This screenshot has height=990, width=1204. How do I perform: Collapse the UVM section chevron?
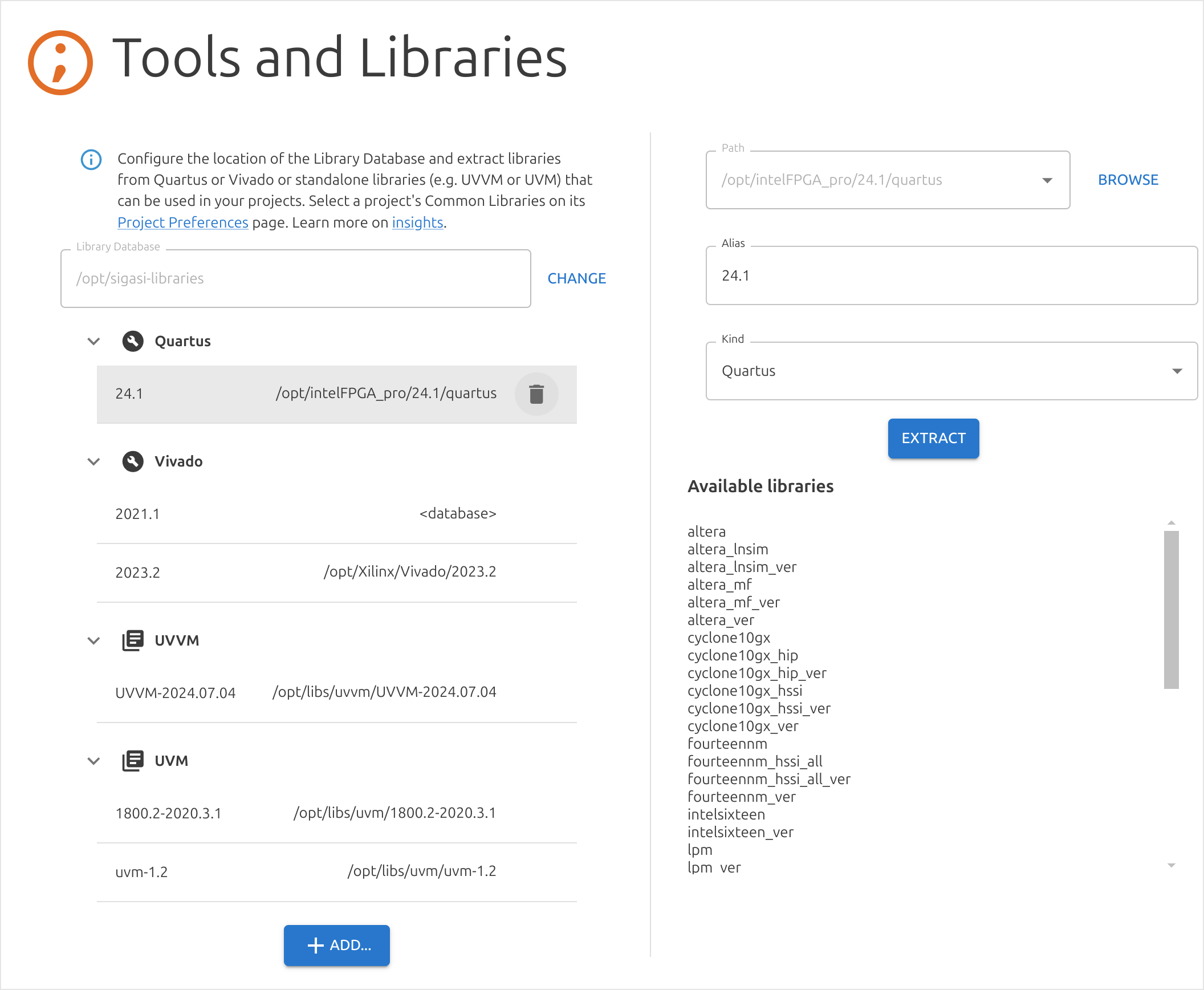point(93,761)
